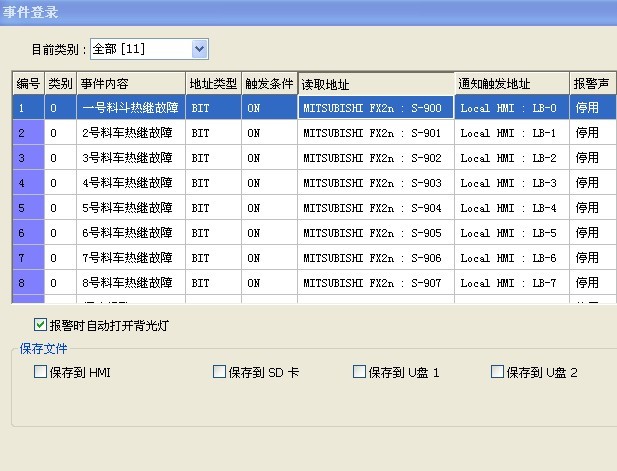The height and width of the screenshot is (471, 617).
Task: Click Local HMI : LB-5 cell
Action: (510, 233)
